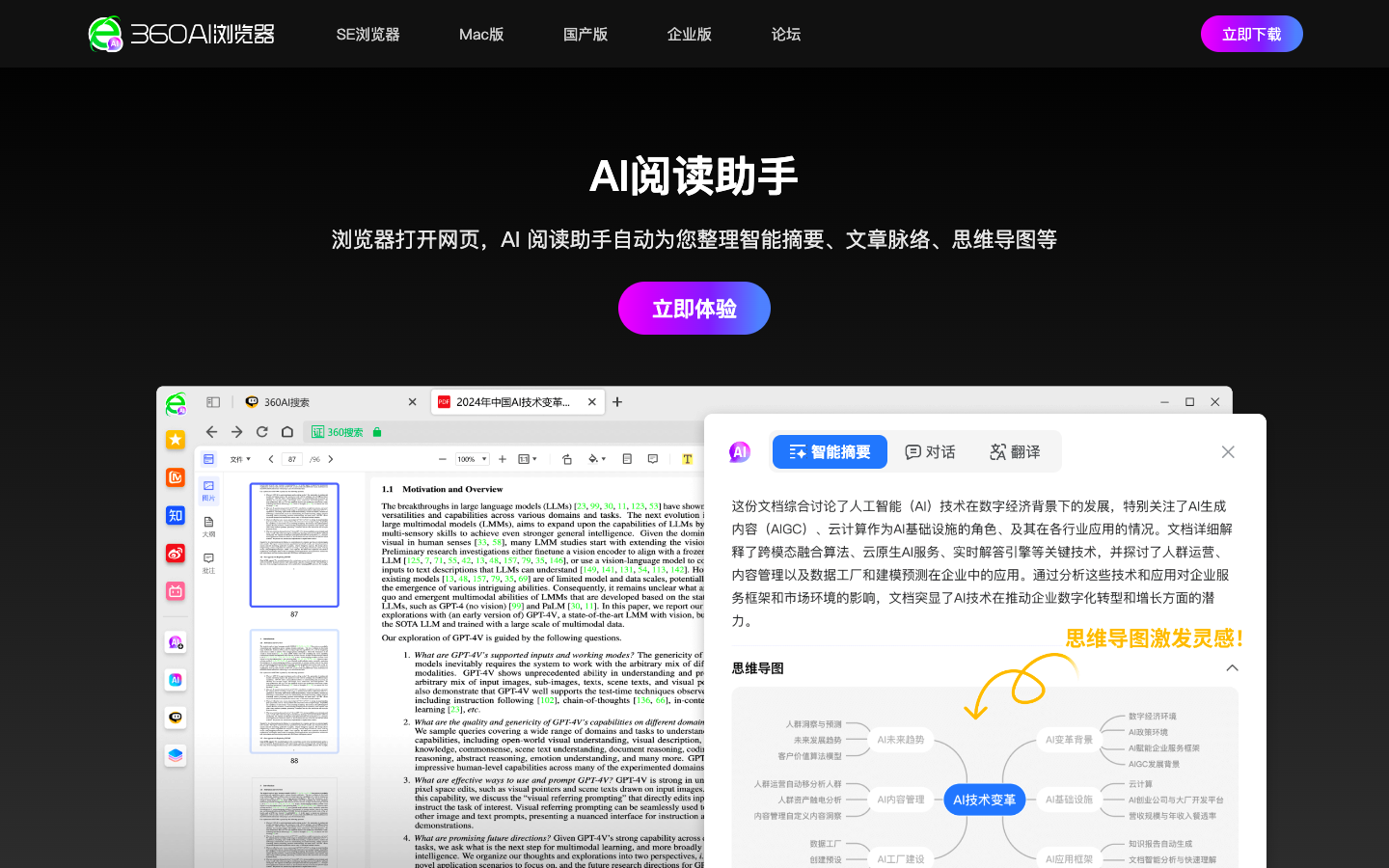Open the 文件 dropdown in PDF toolbar
The image size is (1389, 868).
[x=240, y=459]
